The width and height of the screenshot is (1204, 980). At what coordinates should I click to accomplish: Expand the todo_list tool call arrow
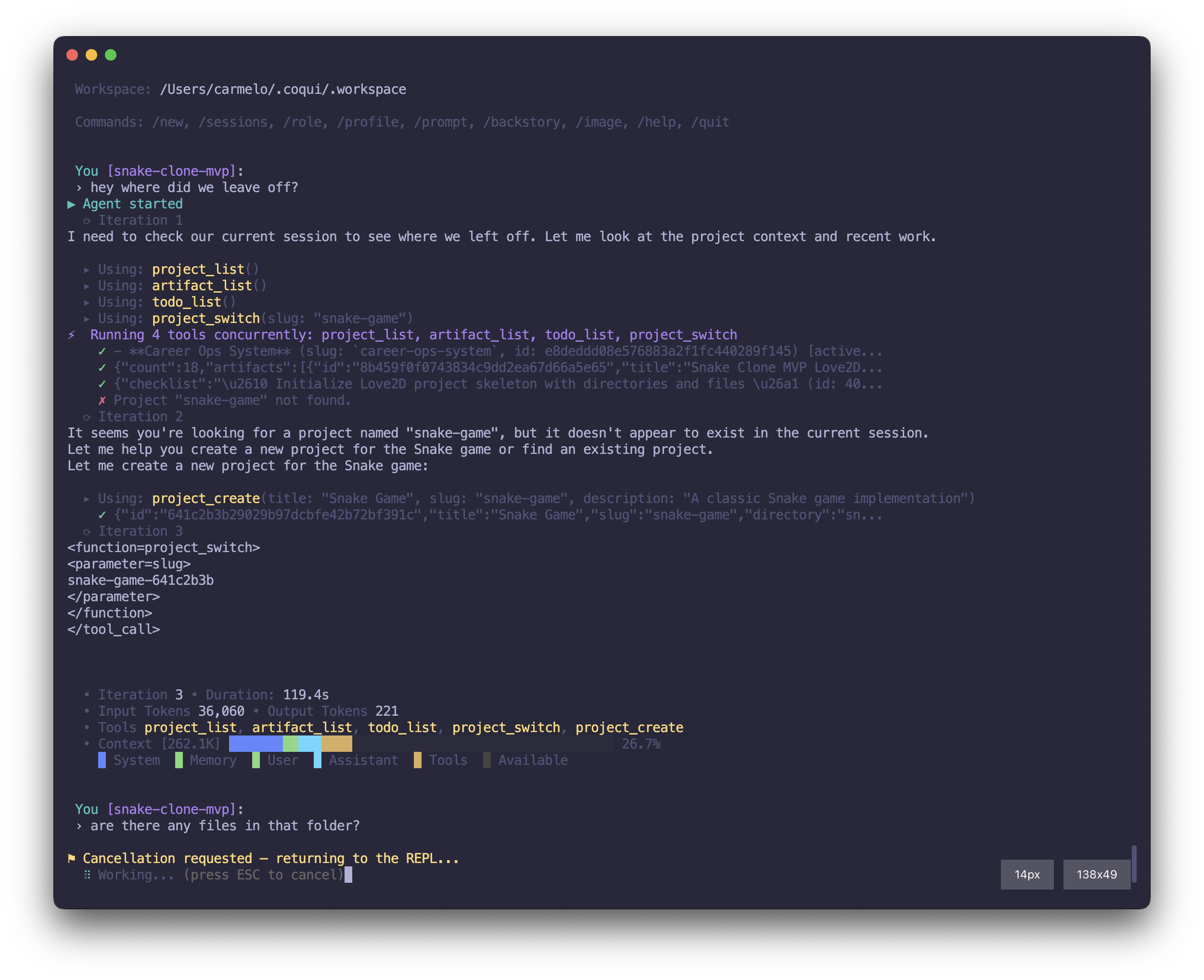pyautogui.click(x=87, y=303)
